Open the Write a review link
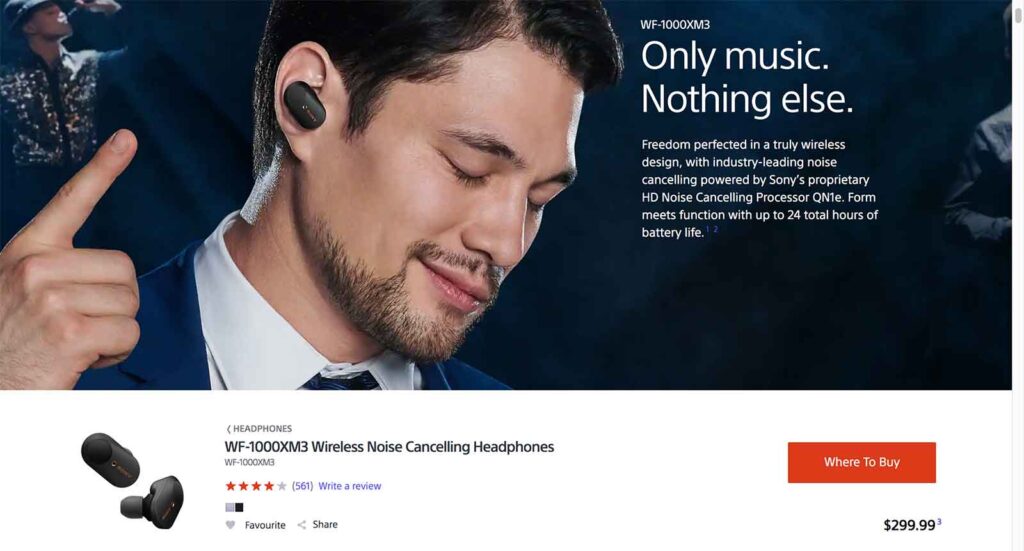Viewport: 1024px width, 551px height. [x=349, y=486]
